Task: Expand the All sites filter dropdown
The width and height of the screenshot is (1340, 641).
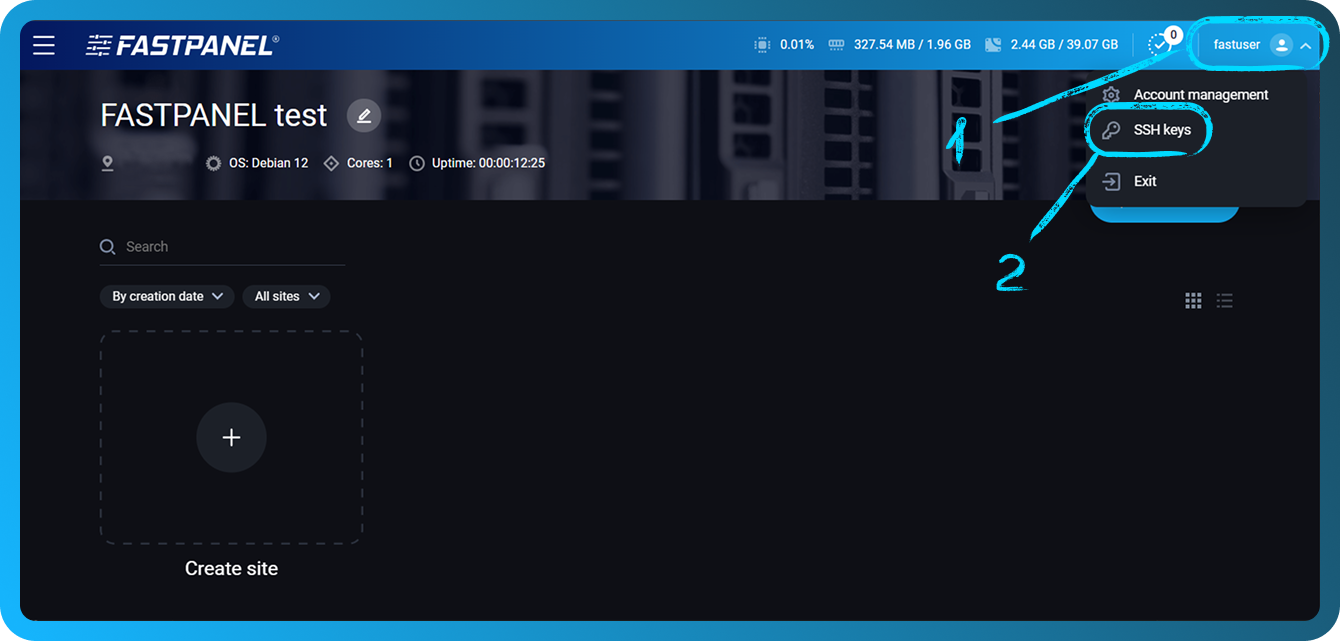Action: [x=286, y=296]
